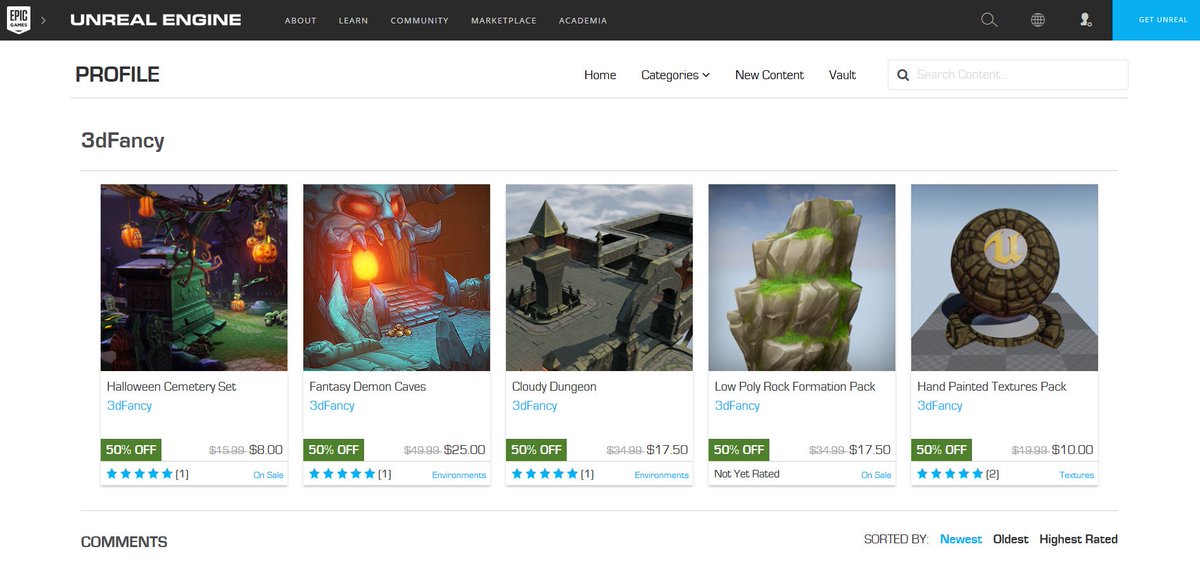Open Hand Painted Textures Pack thumbnail

coord(1004,277)
